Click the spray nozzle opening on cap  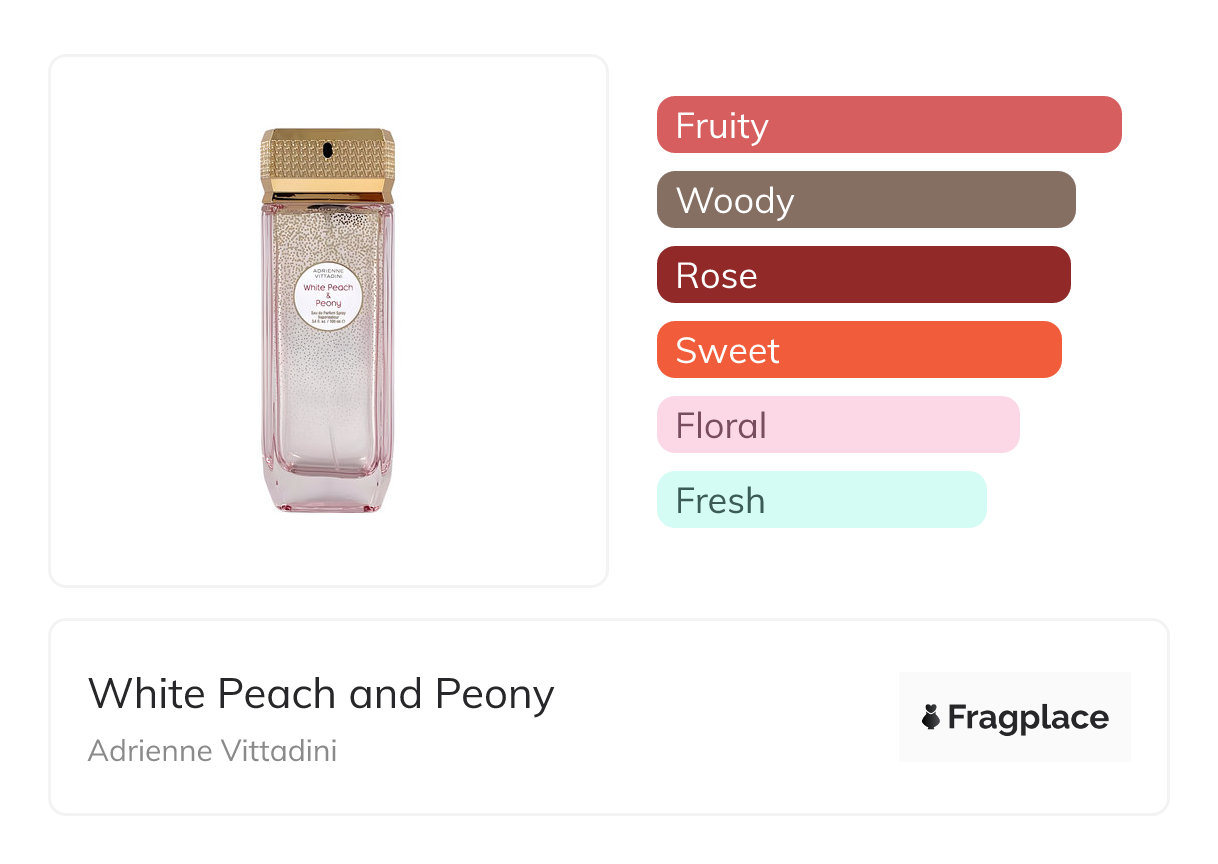click(328, 148)
